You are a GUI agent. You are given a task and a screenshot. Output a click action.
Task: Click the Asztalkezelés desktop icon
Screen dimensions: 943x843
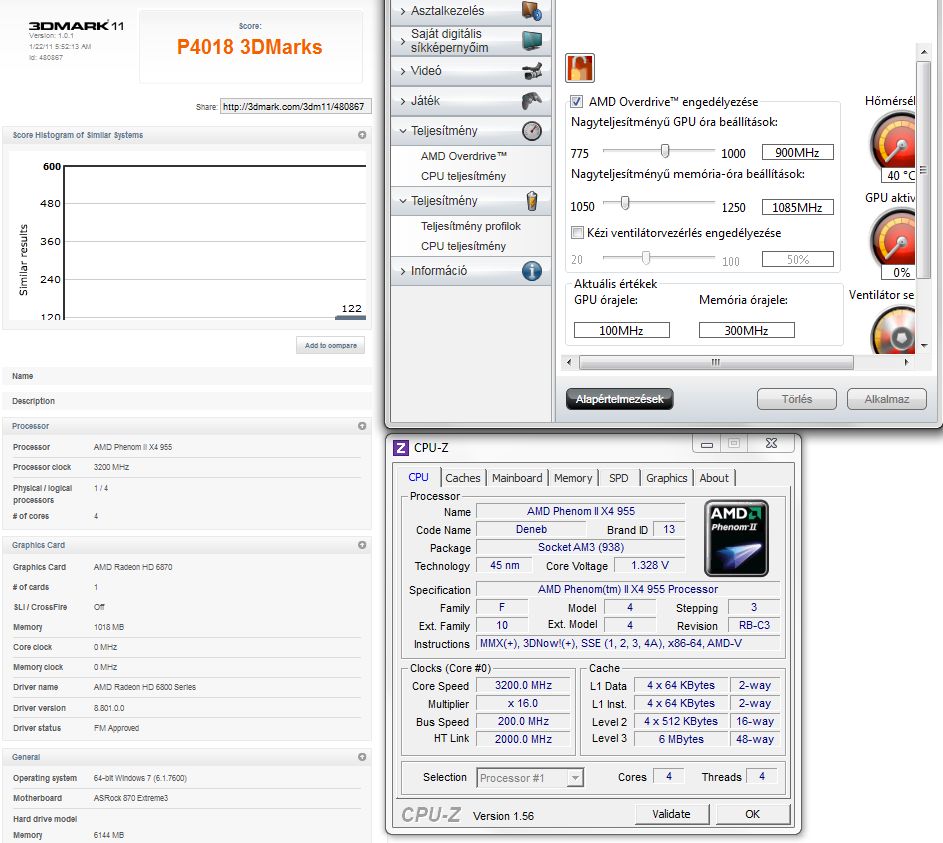pos(532,10)
